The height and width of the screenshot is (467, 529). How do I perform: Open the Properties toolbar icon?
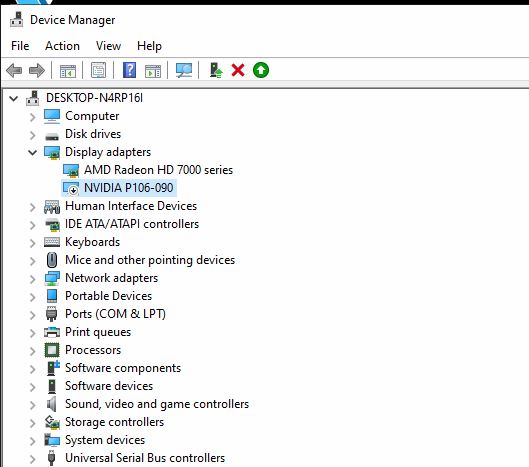[x=98, y=71]
